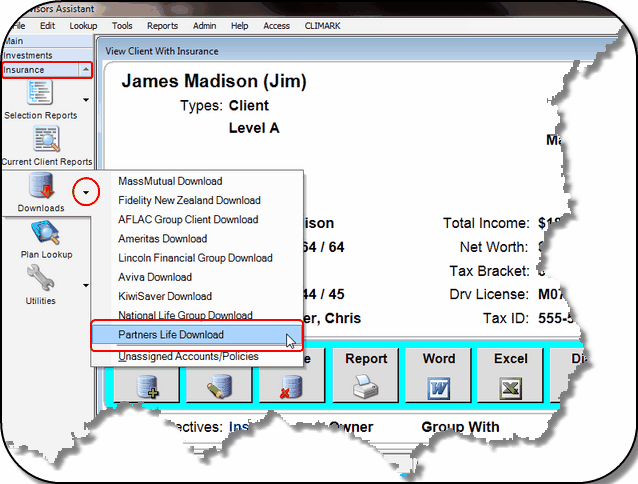Image resolution: width=638 pixels, height=484 pixels.
Task: Expand the Utilities dropdown arrow
Action: (x=85, y=285)
